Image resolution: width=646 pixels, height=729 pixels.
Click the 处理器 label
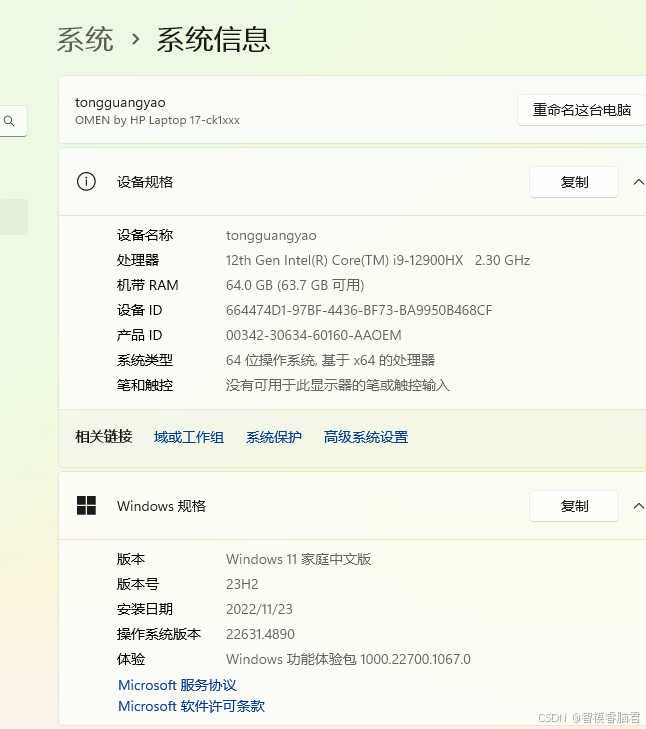click(x=138, y=260)
